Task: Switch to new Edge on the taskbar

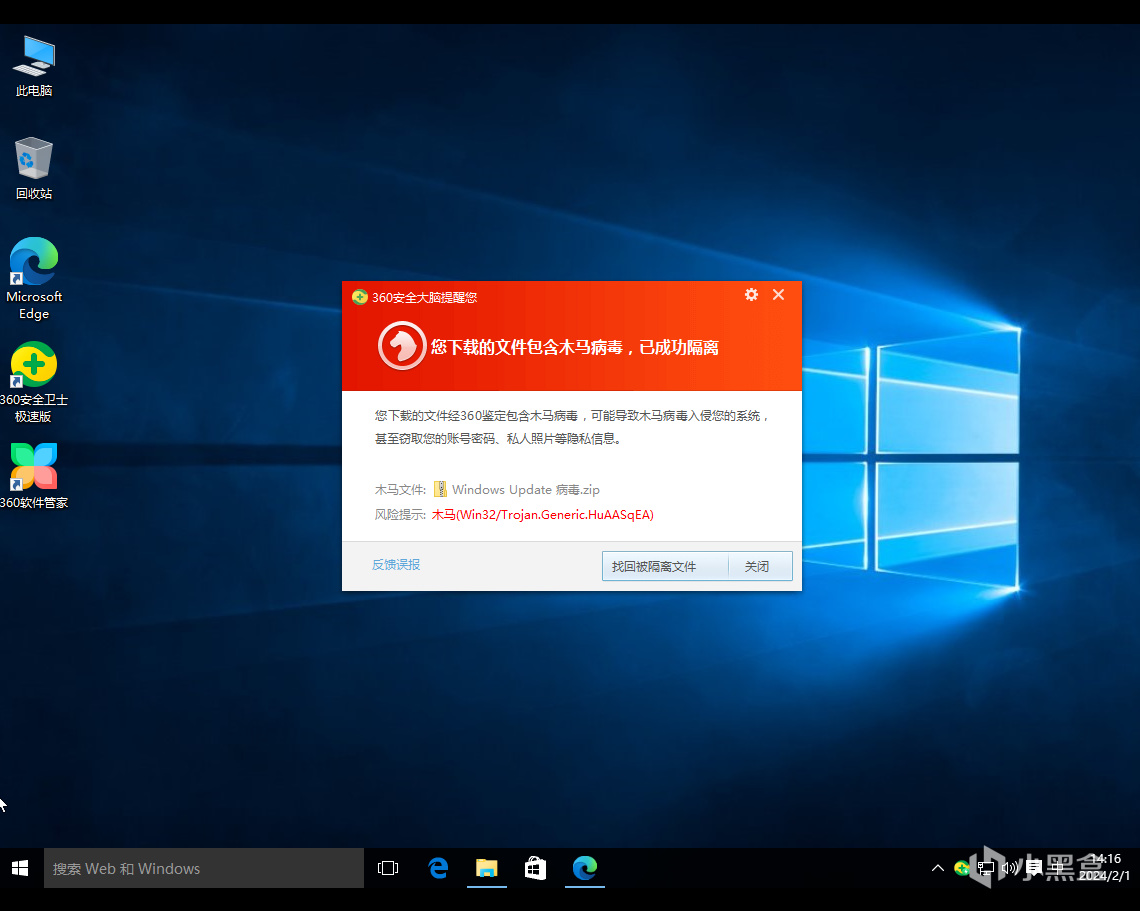Action: coord(585,868)
